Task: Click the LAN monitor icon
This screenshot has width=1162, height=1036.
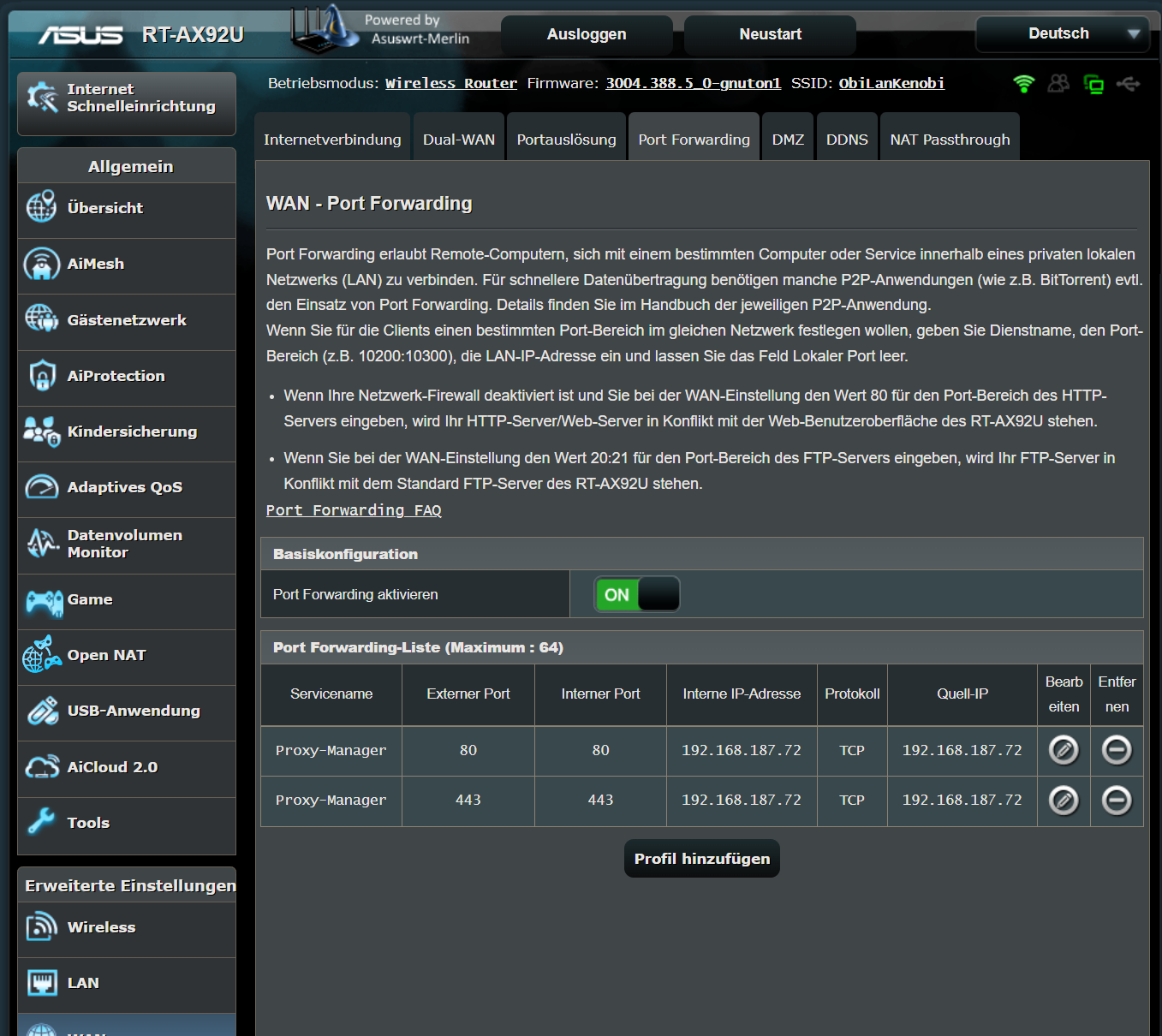Action: (x=42, y=982)
